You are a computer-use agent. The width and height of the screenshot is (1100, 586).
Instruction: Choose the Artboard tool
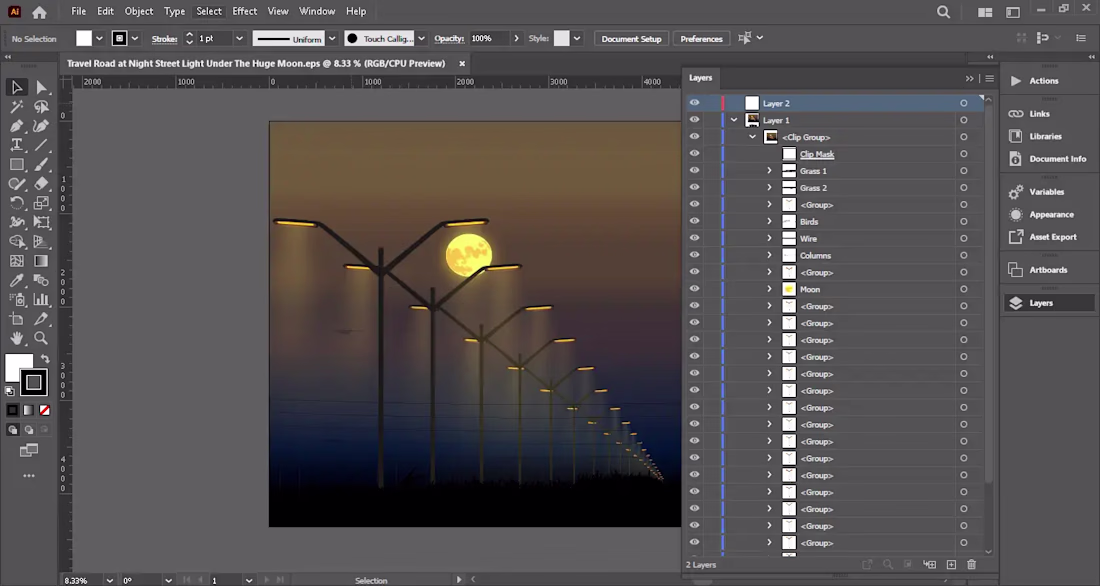click(17, 319)
